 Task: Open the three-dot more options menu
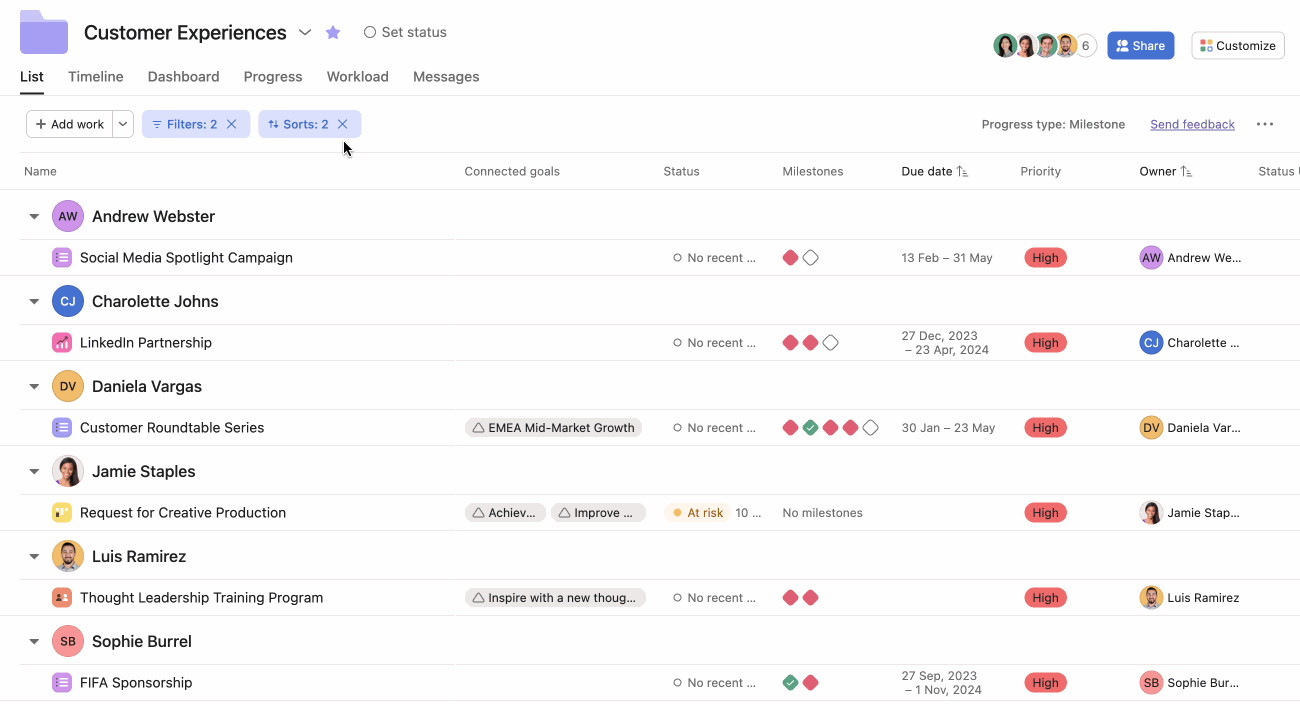tap(1264, 125)
